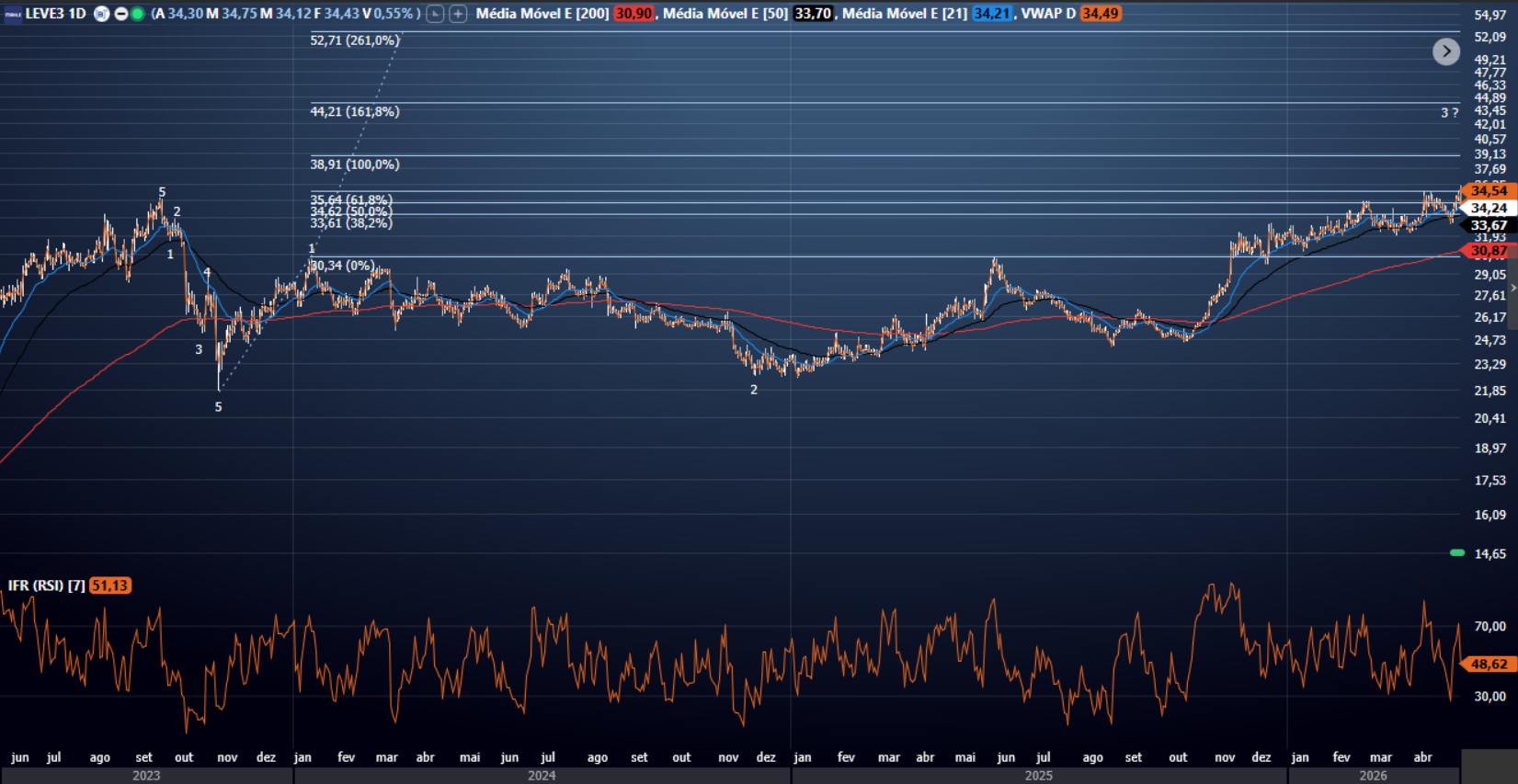Screen dimensions: 1518x784
Task: Click the LEVE3 company logo icon
Action: pos(13,14)
